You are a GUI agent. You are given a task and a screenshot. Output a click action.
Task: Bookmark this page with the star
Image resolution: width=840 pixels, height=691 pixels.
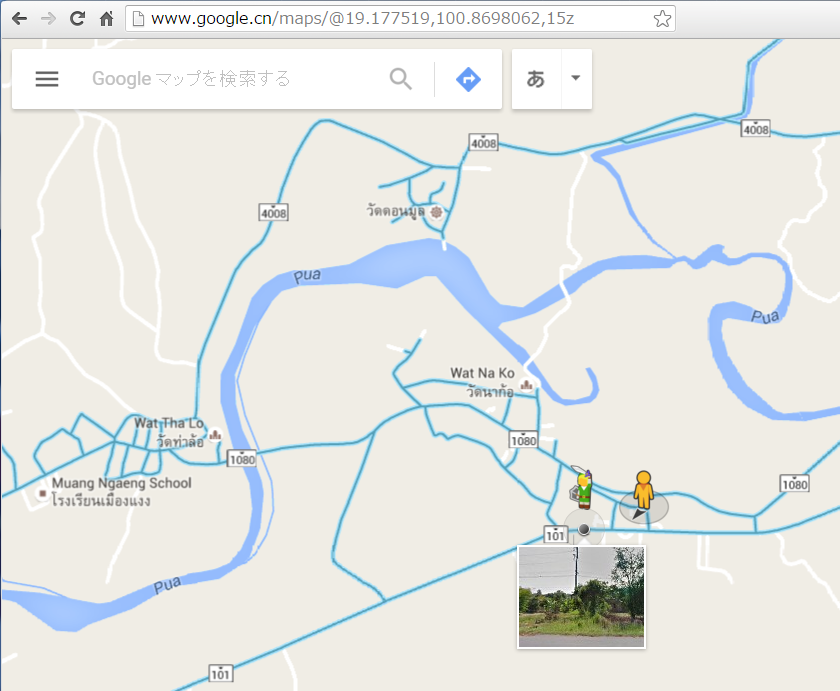pos(662,19)
